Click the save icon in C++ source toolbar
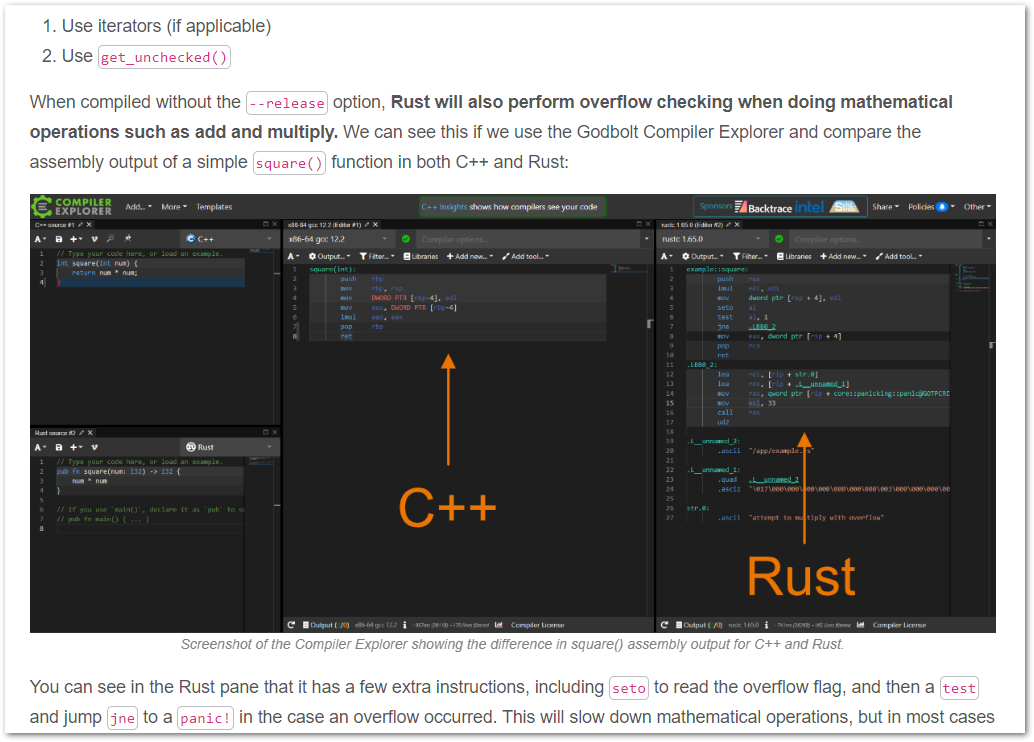The image size is (1034, 742). pos(59,239)
